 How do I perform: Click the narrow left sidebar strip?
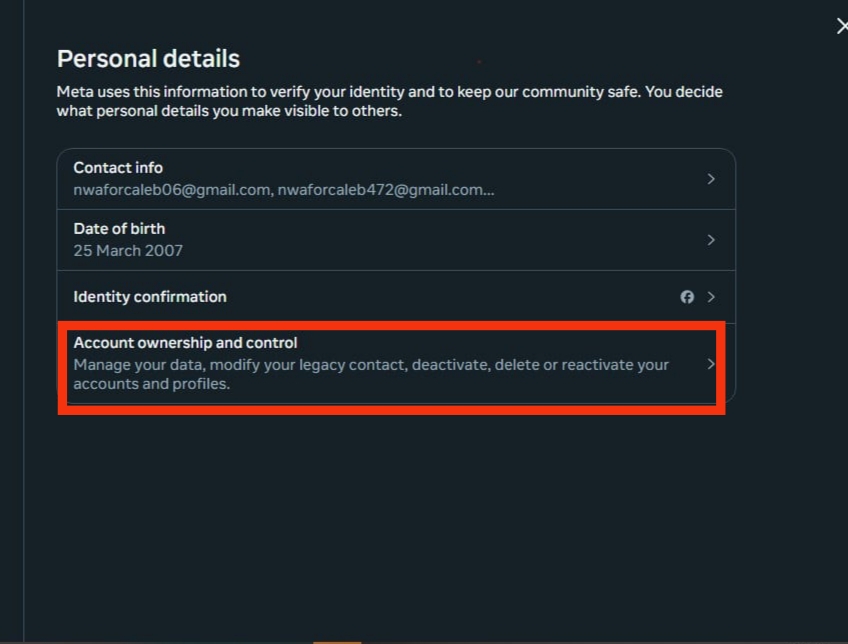[x=11, y=322]
